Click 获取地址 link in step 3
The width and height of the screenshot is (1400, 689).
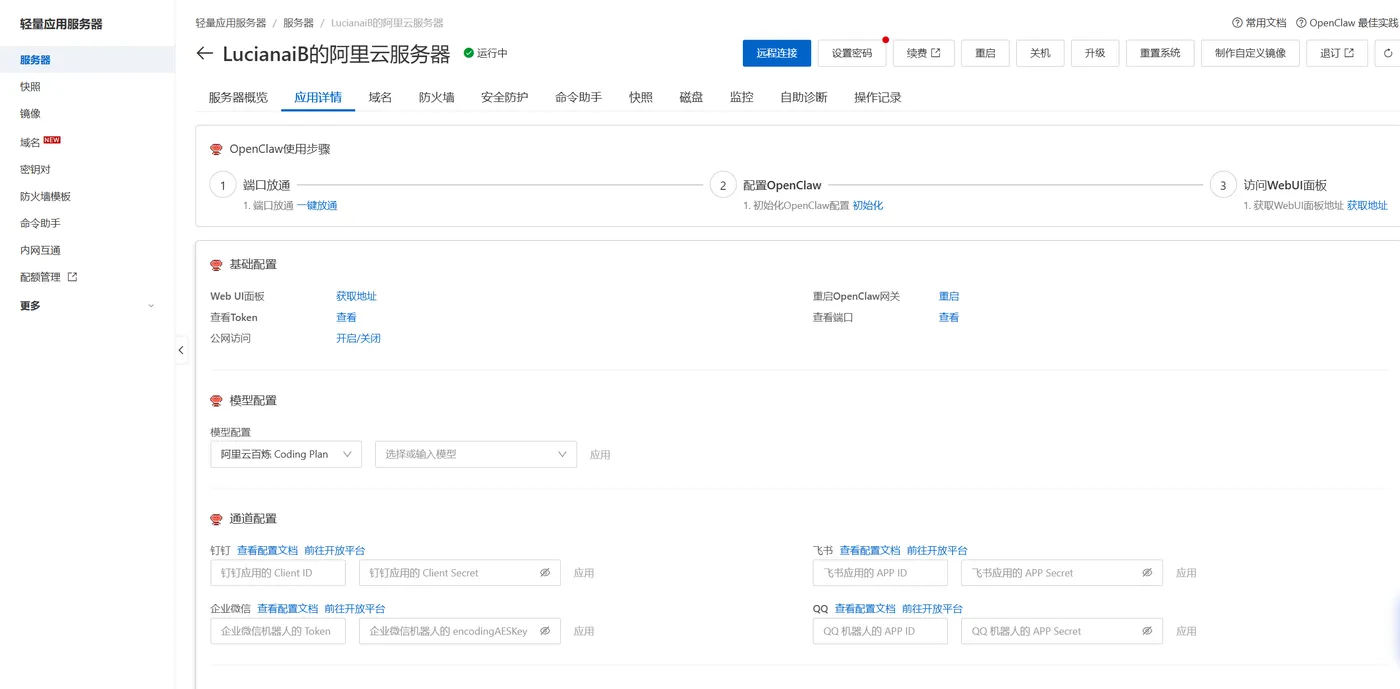tap(1367, 205)
